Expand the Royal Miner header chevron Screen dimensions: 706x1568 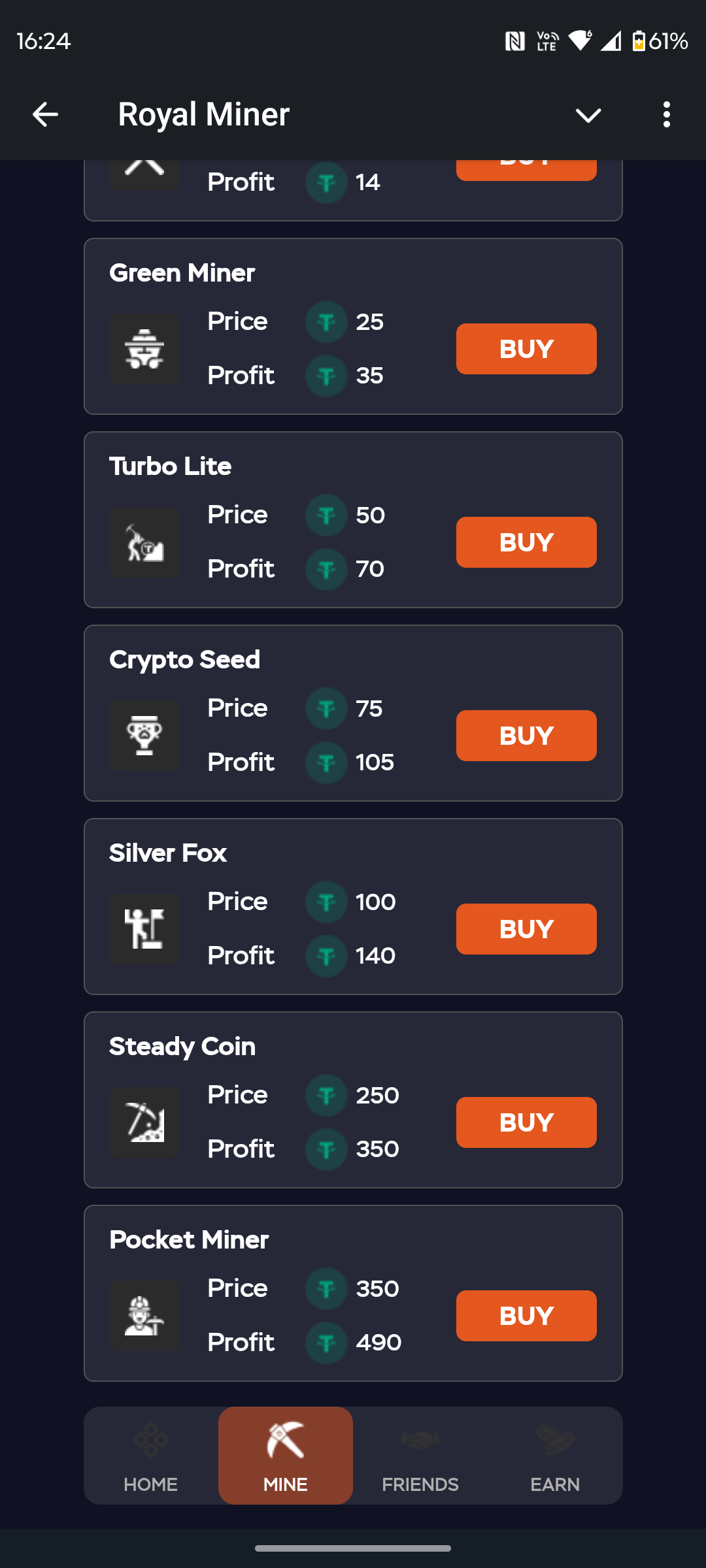[588, 116]
